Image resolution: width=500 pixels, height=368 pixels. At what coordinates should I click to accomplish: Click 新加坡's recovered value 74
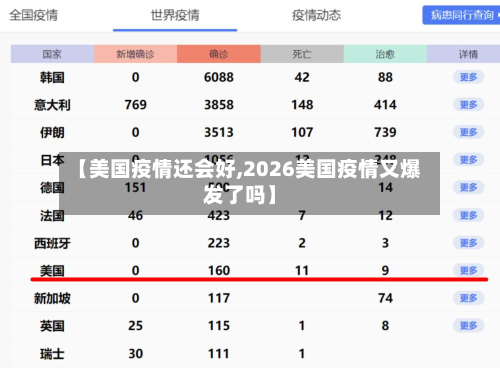tap(385, 298)
